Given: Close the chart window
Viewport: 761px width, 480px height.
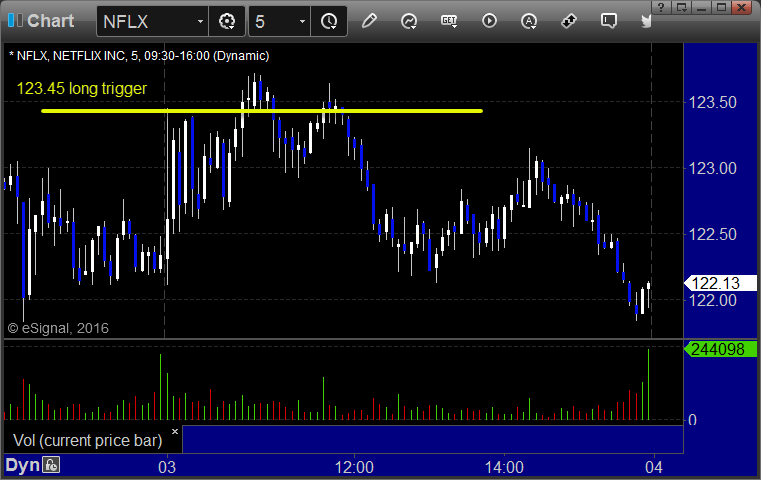Looking at the screenshot, I should 742,7.
